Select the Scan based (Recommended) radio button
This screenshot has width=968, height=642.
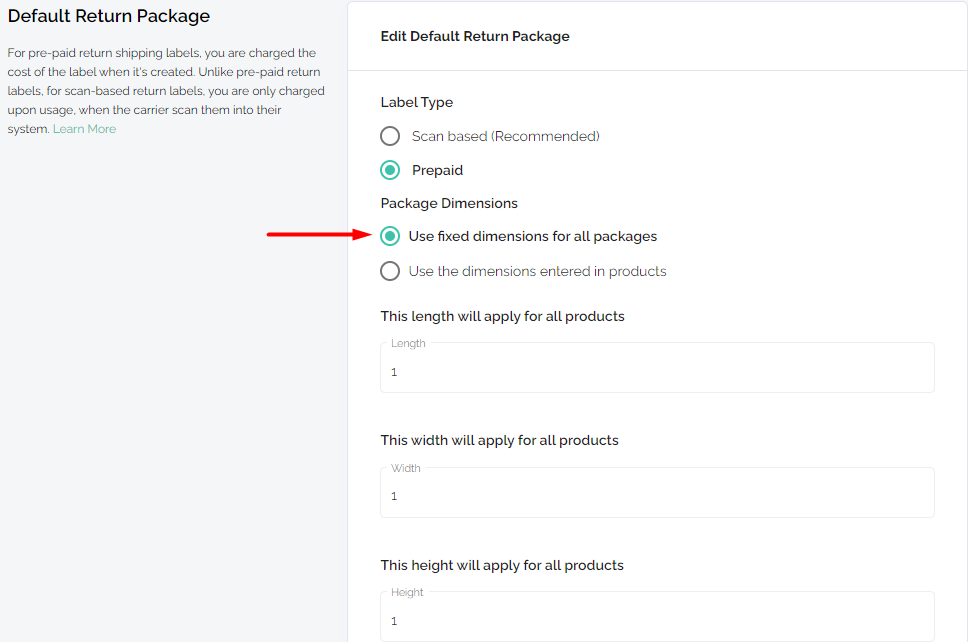390,136
